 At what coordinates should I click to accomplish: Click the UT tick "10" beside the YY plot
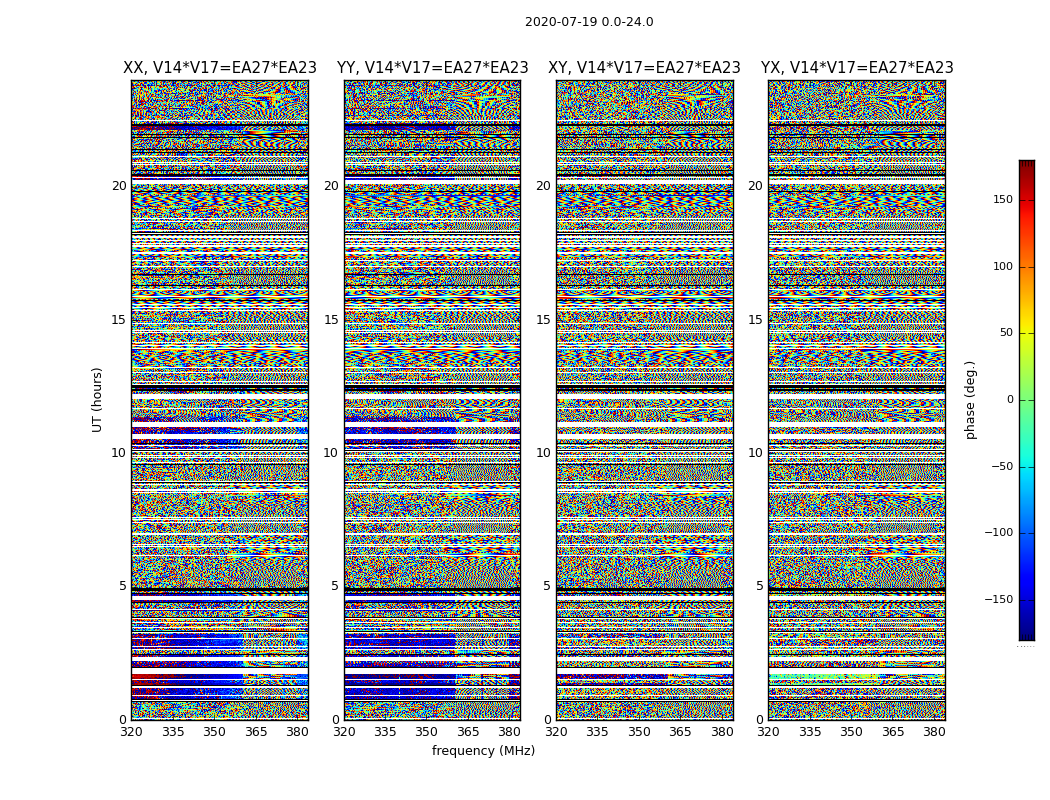click(x=331, y=453)
